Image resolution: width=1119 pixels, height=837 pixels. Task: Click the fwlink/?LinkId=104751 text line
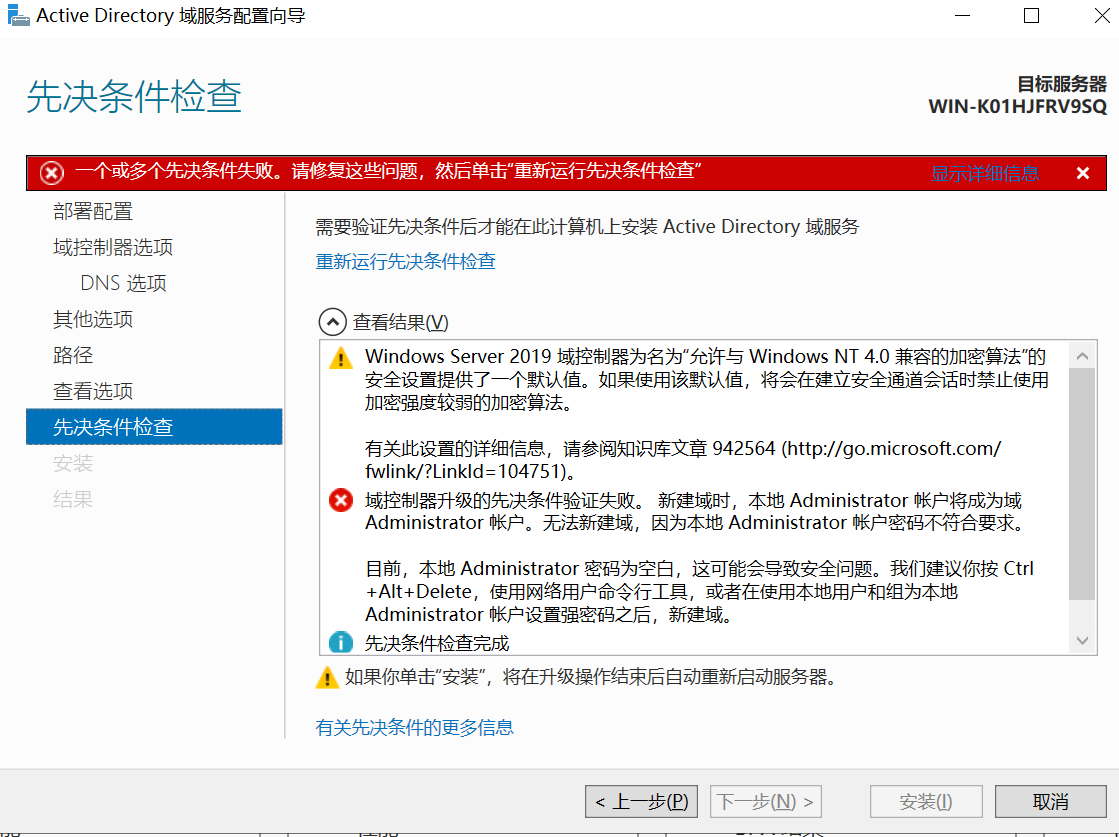[470, 472]
